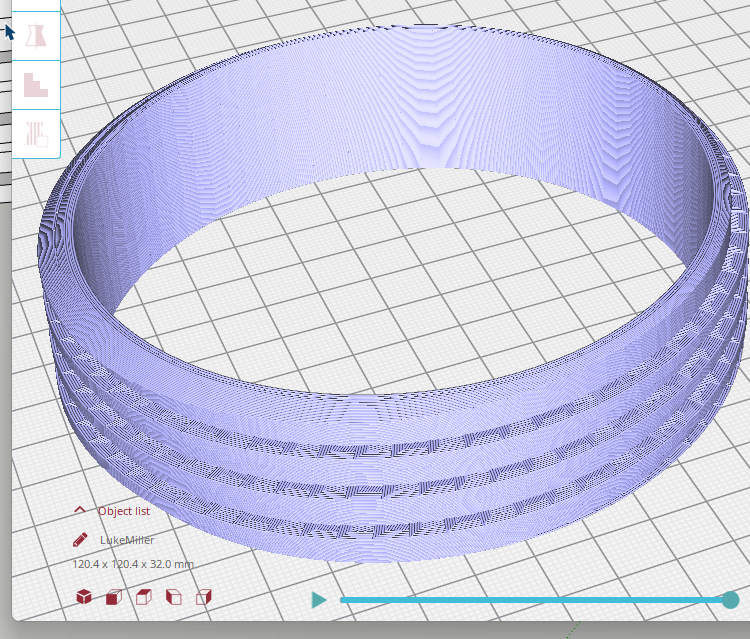This screenshot has height=639, width=750.
Task: Switch to front view orientation
Action: pos(114,597)
